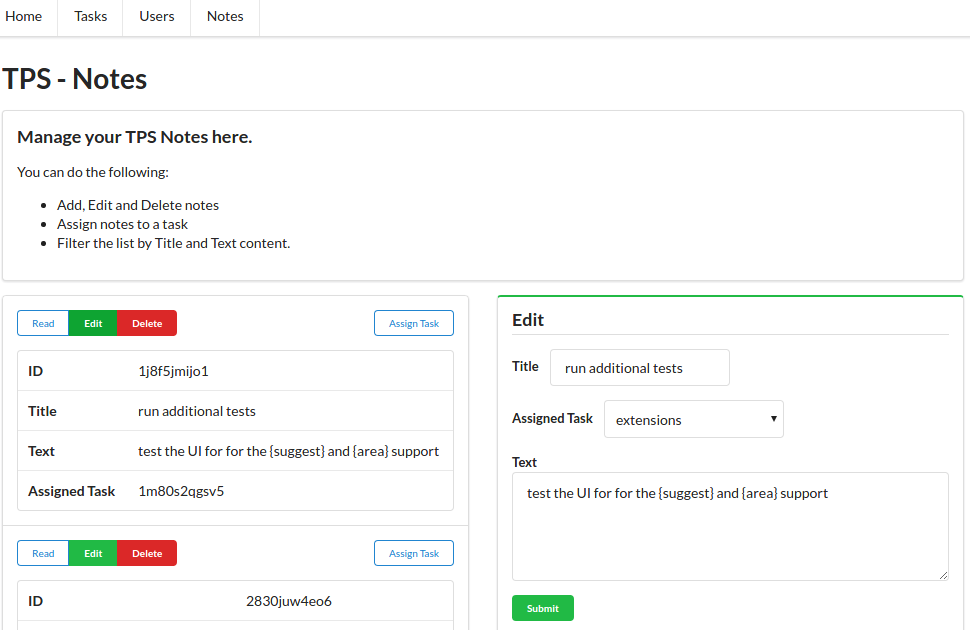Click Read on the first note
The image size is (970, 630).
point(43,323)
